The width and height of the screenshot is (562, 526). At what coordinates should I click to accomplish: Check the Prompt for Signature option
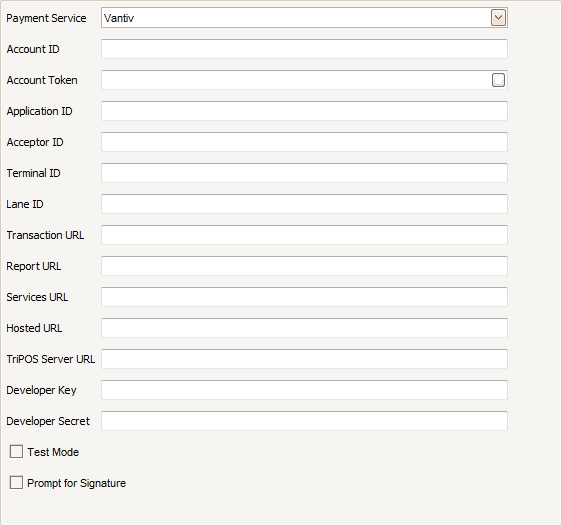(16, 483)
